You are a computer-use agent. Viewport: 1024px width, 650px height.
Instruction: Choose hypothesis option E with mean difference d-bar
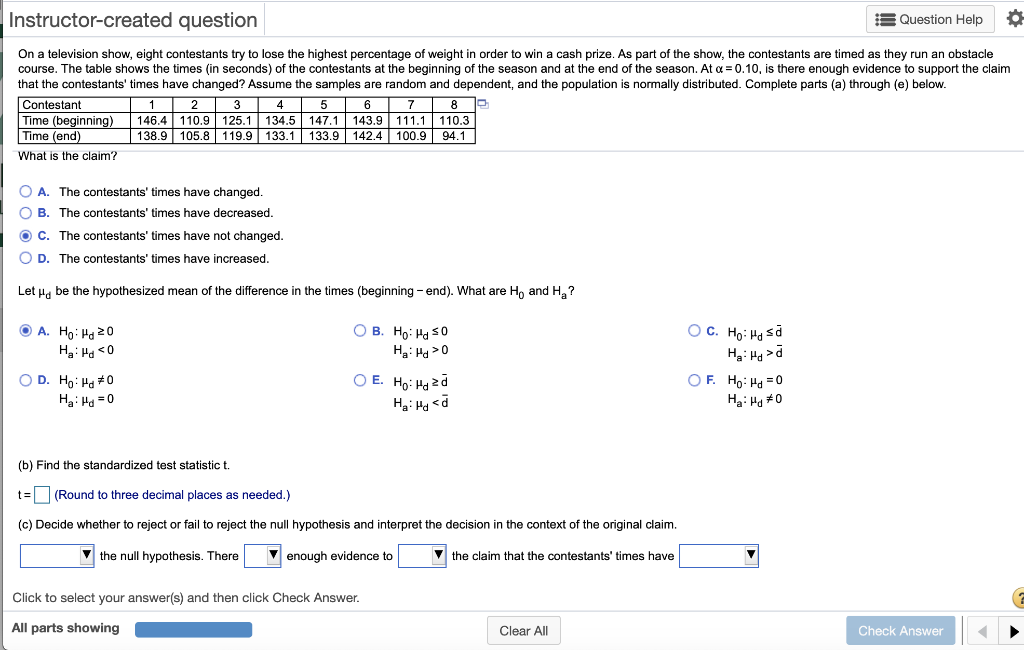click(359, 382)
